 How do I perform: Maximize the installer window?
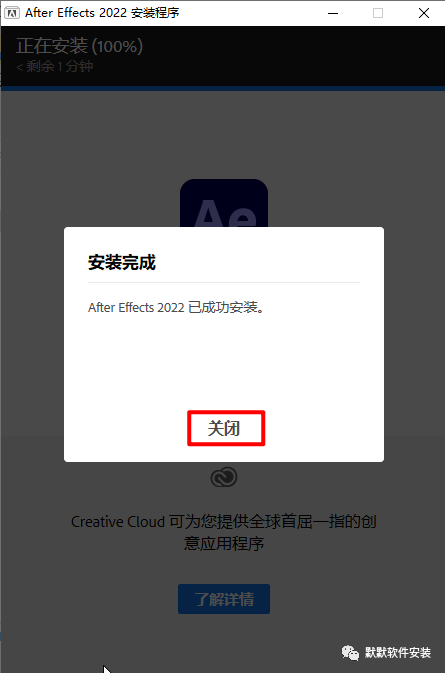pos(378,13)
